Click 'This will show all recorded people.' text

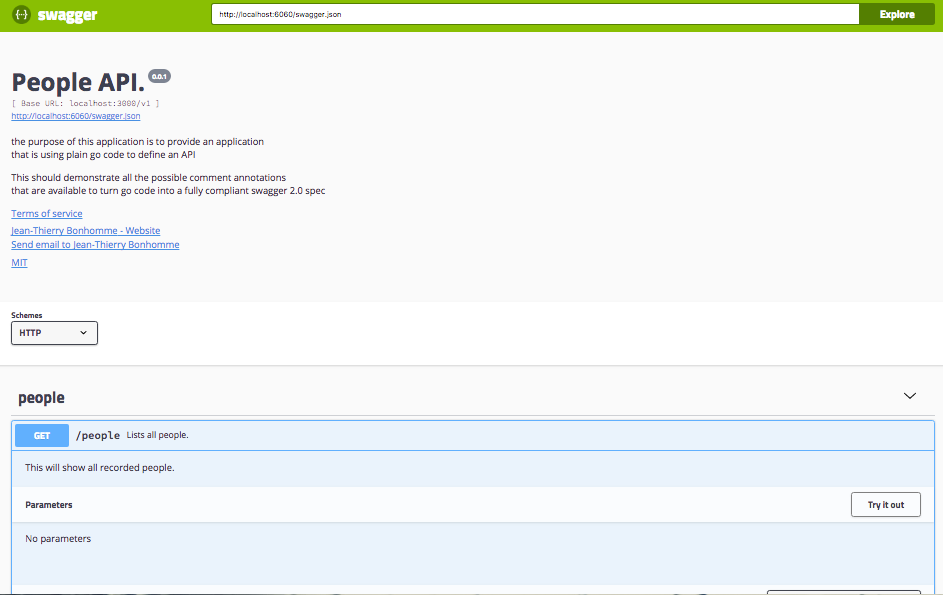point(100,467)
